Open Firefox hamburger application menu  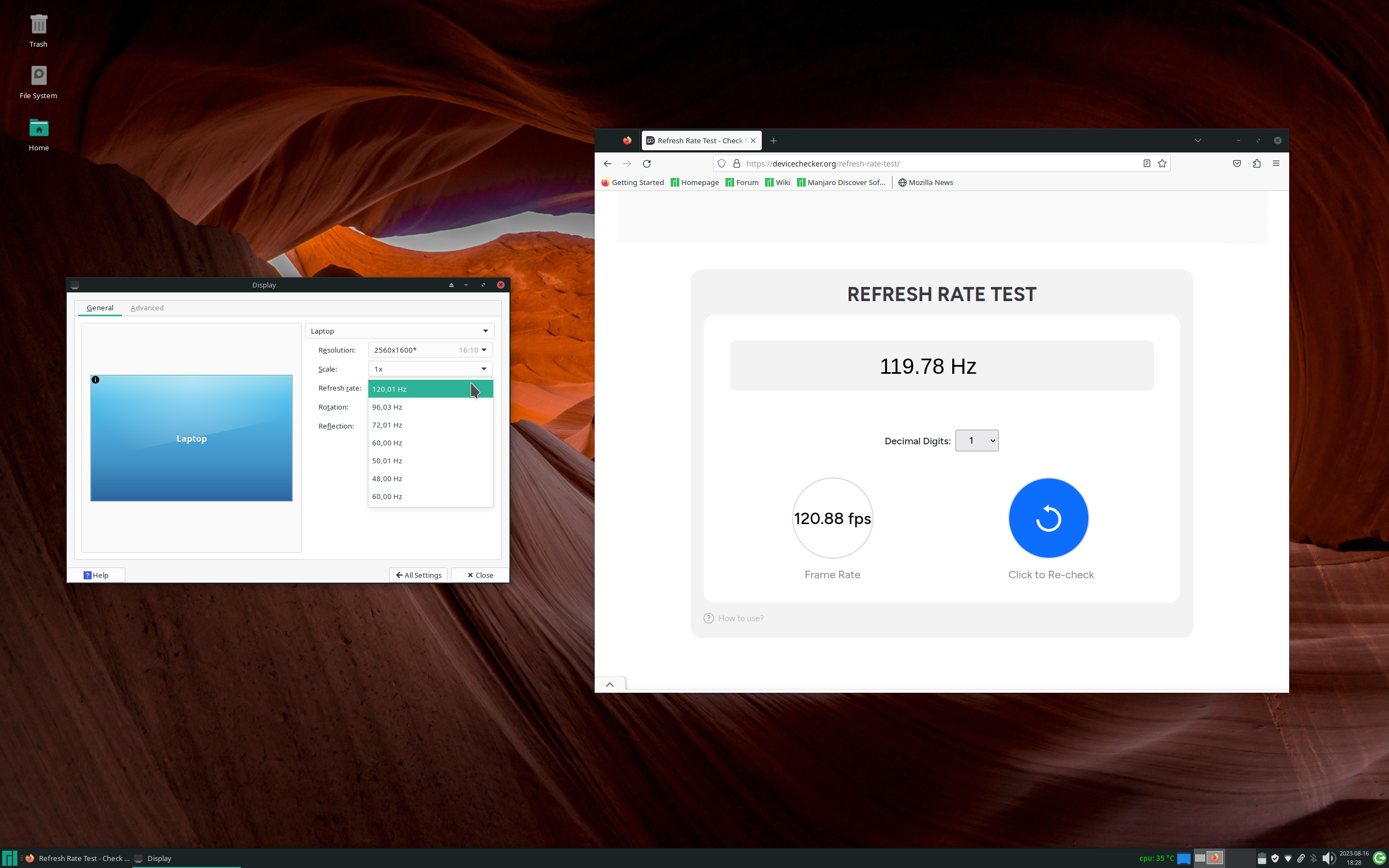pyautogui.click(x=1276, y=164)
